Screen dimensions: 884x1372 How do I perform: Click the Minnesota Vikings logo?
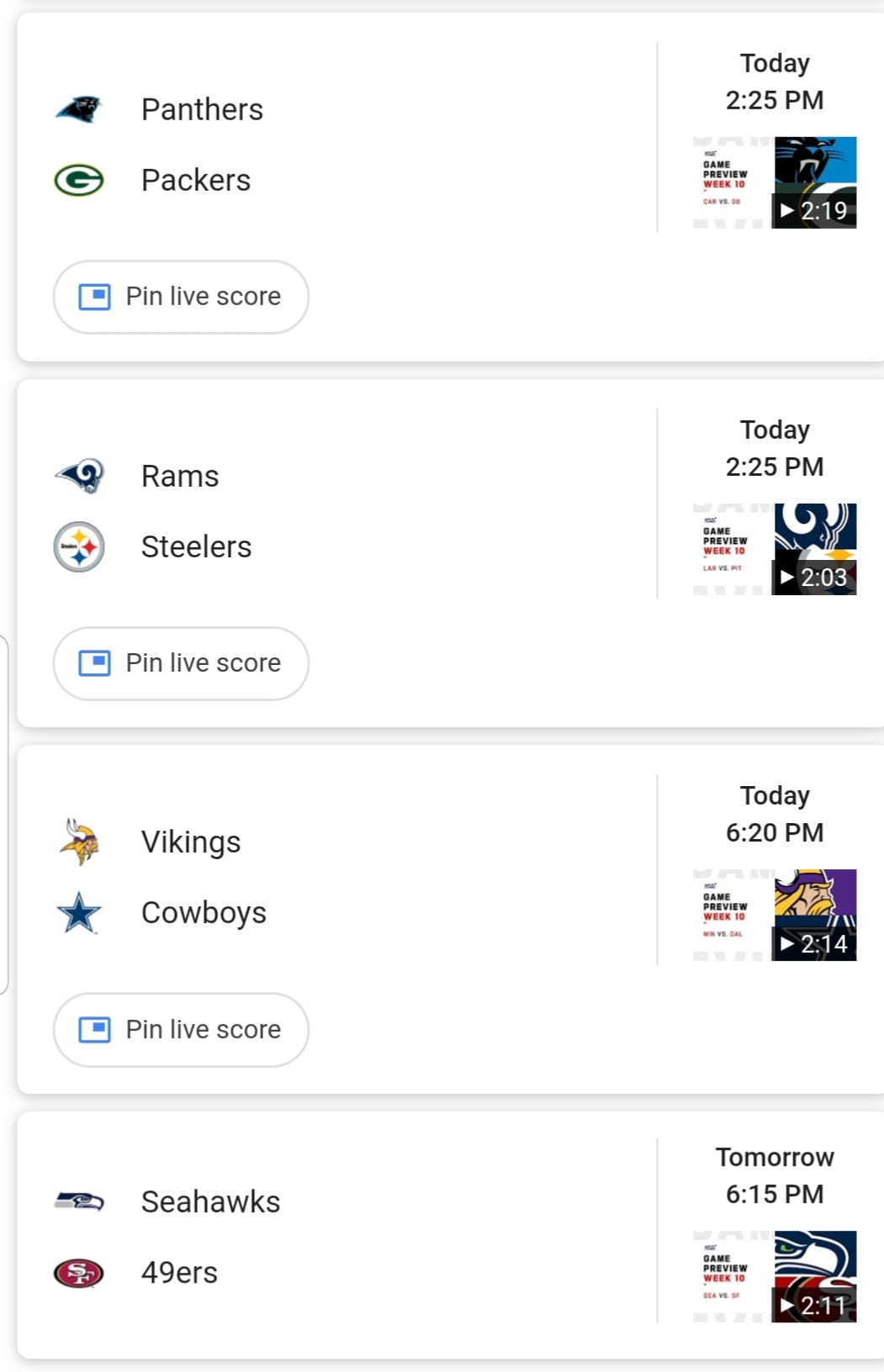coord(79,842)
